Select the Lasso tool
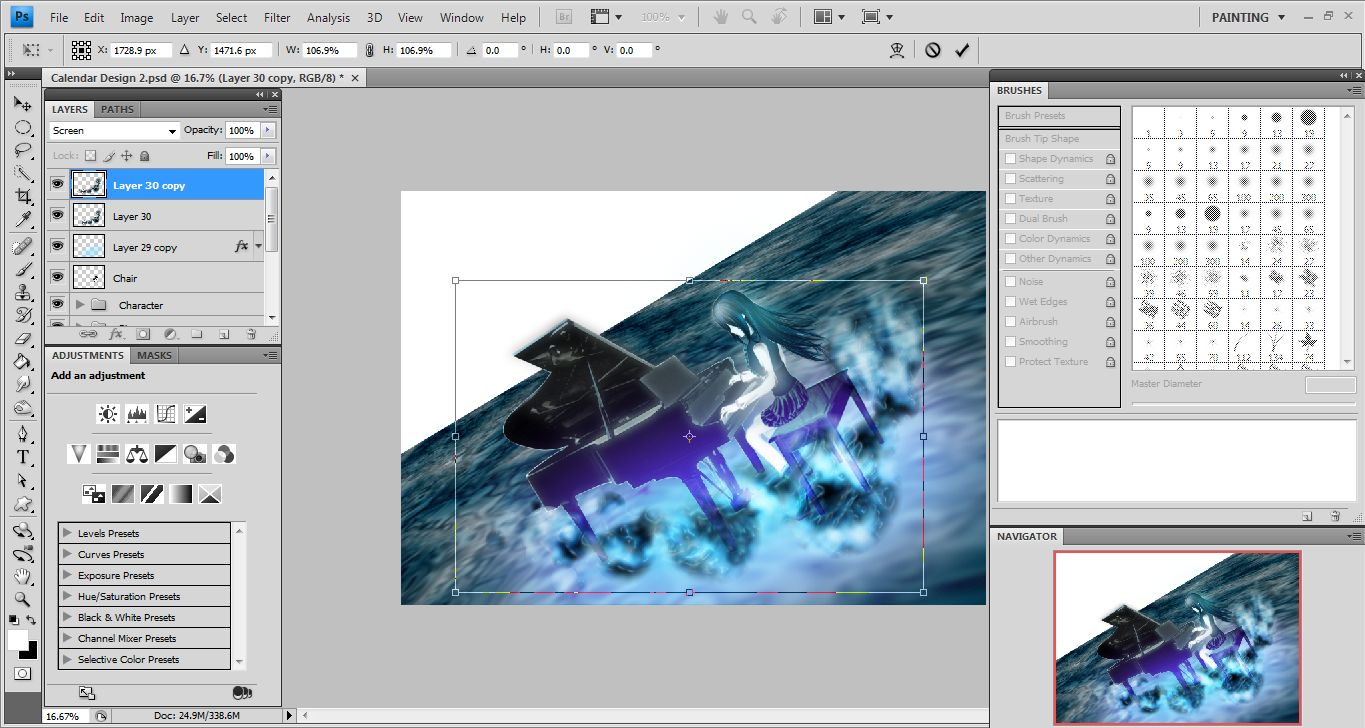 22,151
